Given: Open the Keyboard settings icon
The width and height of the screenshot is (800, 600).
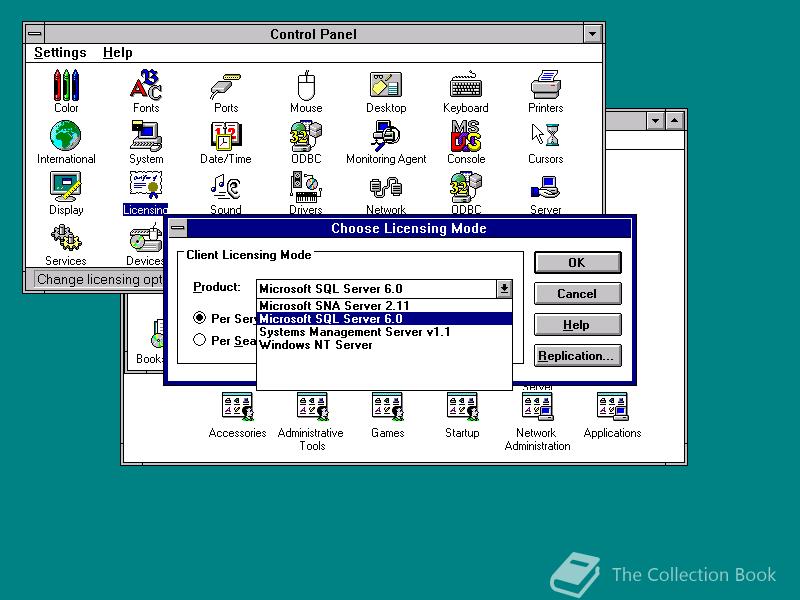Looking at the screenshot, I should [x=466, y=92].
